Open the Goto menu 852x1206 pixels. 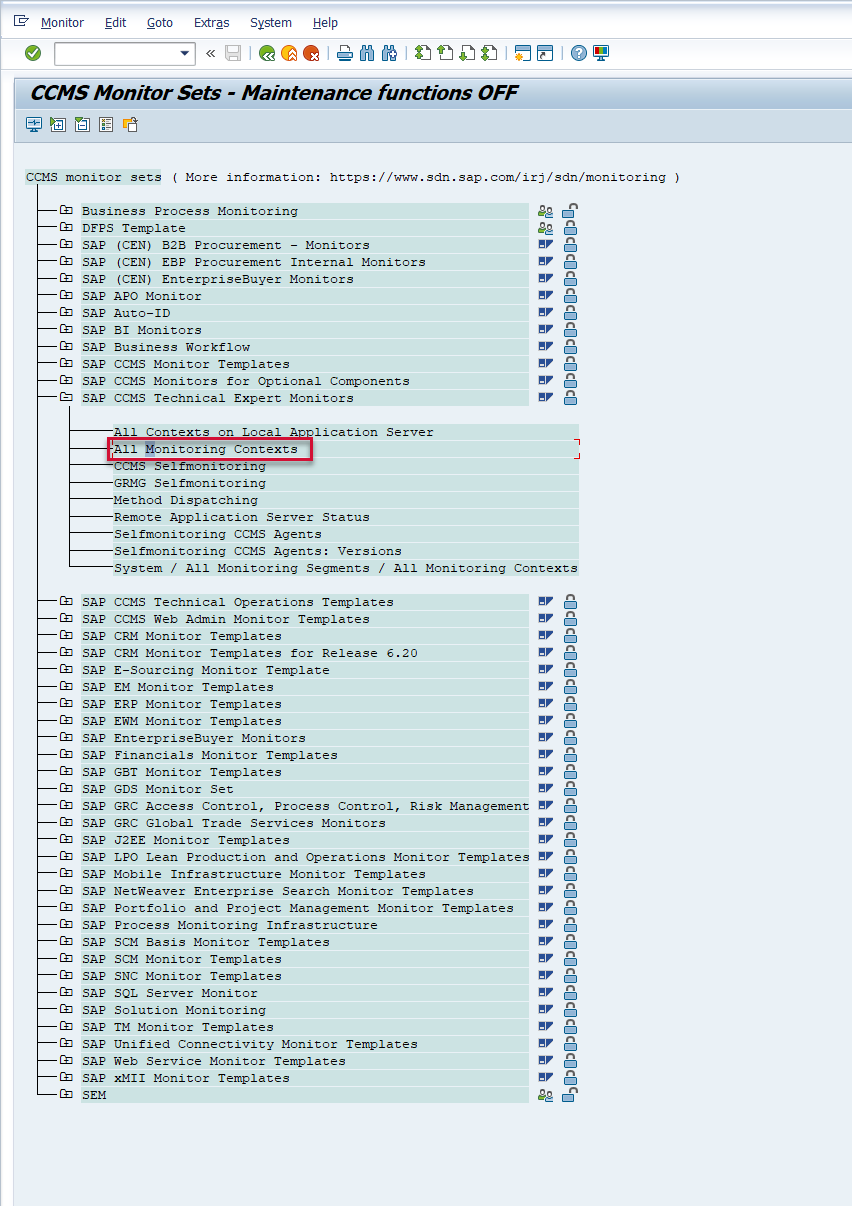159,22
